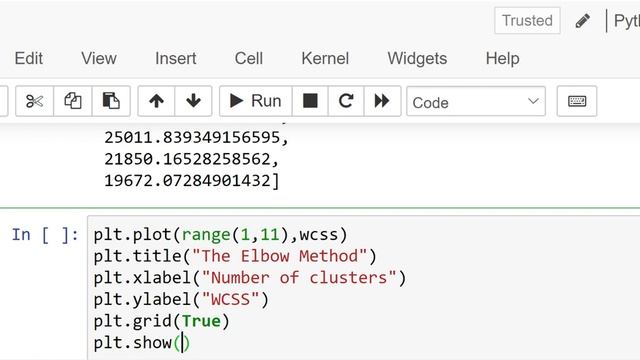
Task: Click the plt.ylabel("WCSS") line
Action: pyautogui.click(x=181, y=300)
